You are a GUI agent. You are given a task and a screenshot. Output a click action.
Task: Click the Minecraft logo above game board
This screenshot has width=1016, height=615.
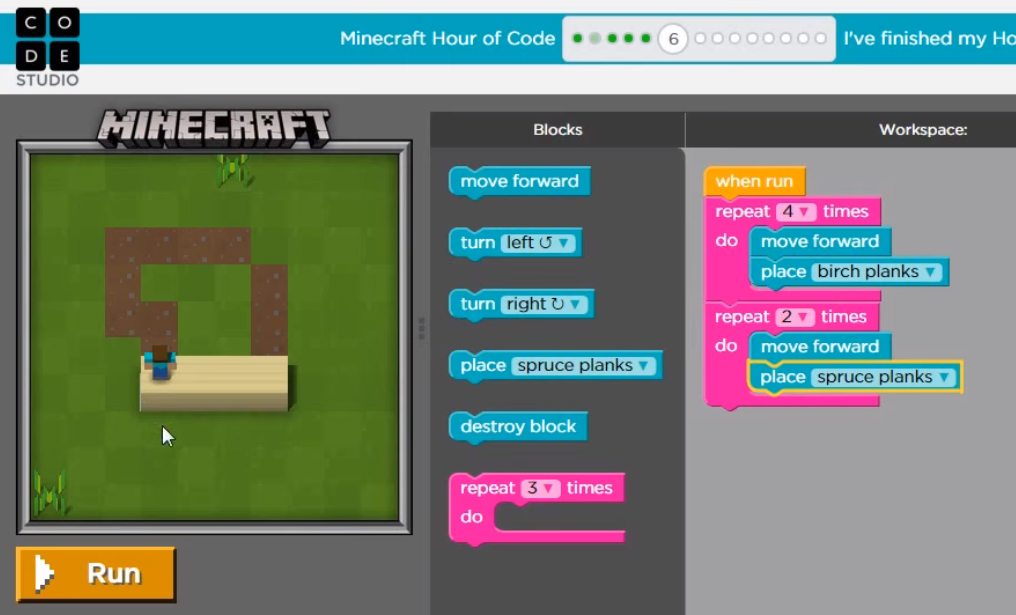pos(214,127)
